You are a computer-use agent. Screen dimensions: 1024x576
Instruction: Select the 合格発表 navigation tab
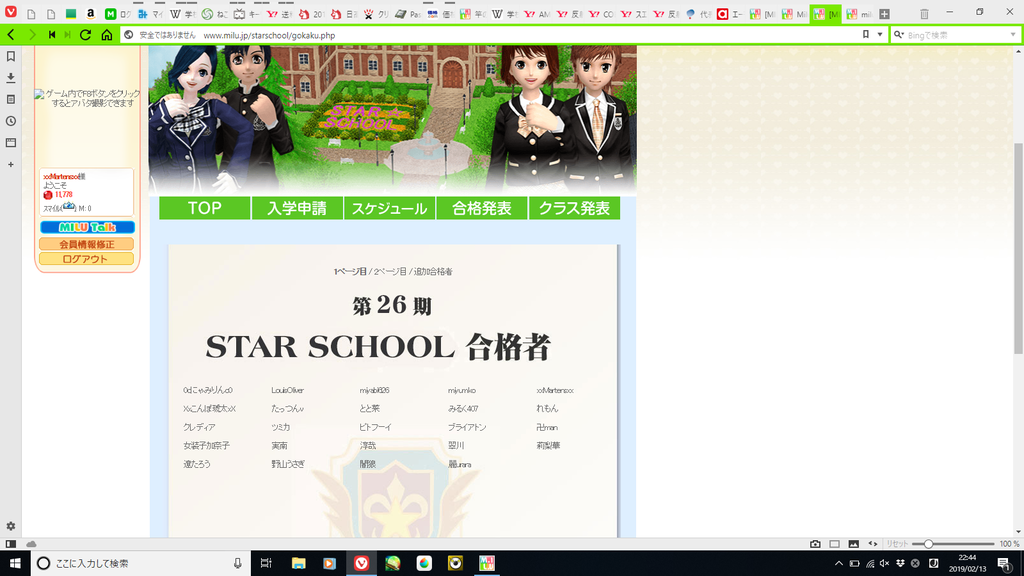[x=482, y=208]
